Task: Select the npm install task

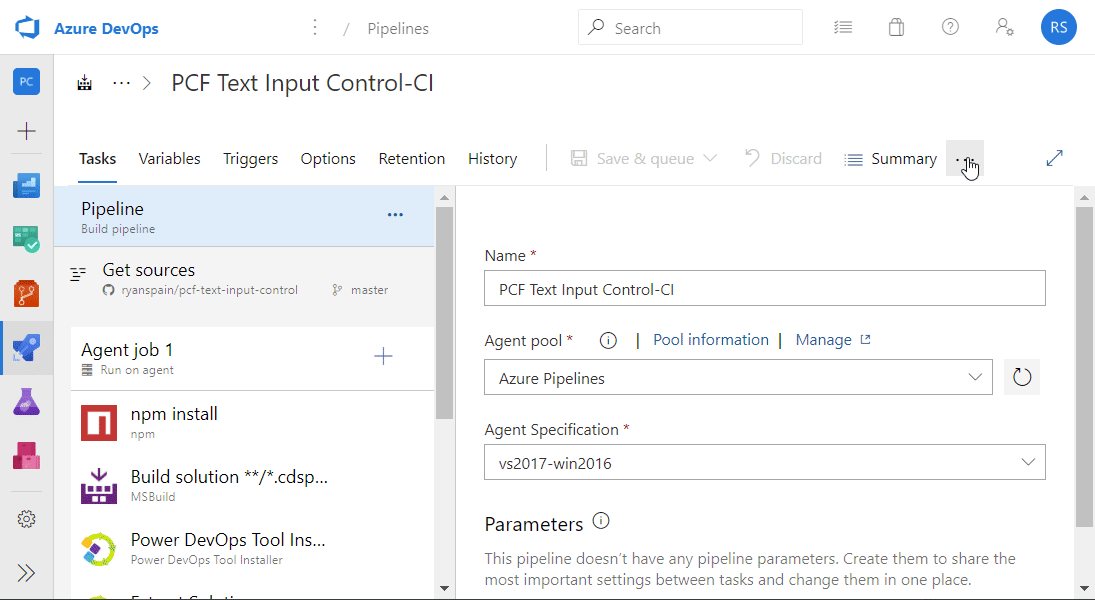Action: pyautogui.click(x=252, y=422)
